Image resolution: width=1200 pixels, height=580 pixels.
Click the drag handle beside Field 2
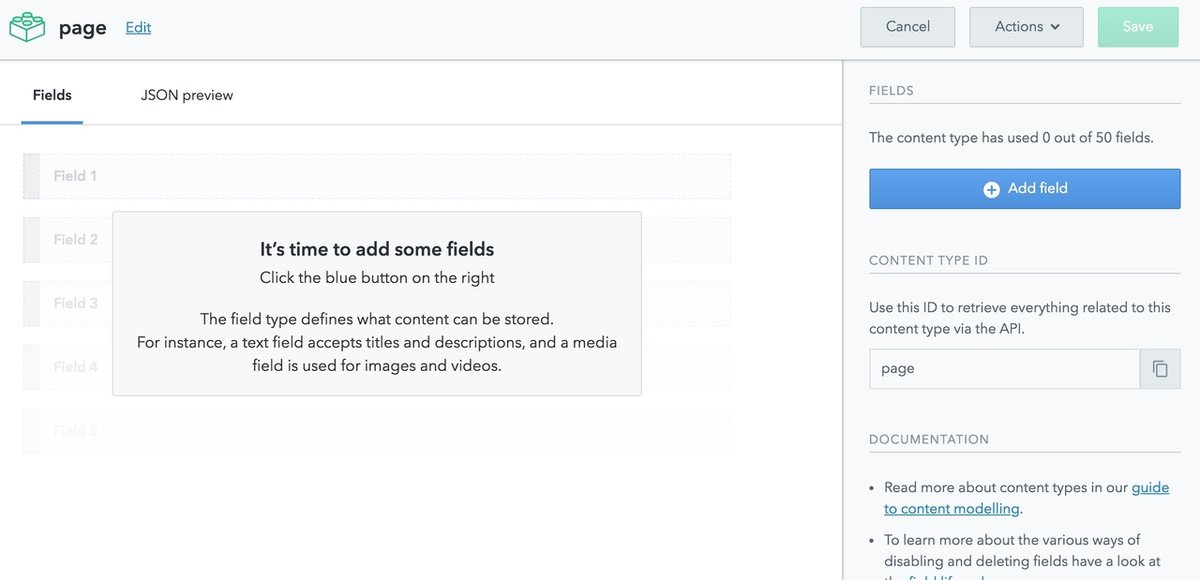click(x=31, y=240)
